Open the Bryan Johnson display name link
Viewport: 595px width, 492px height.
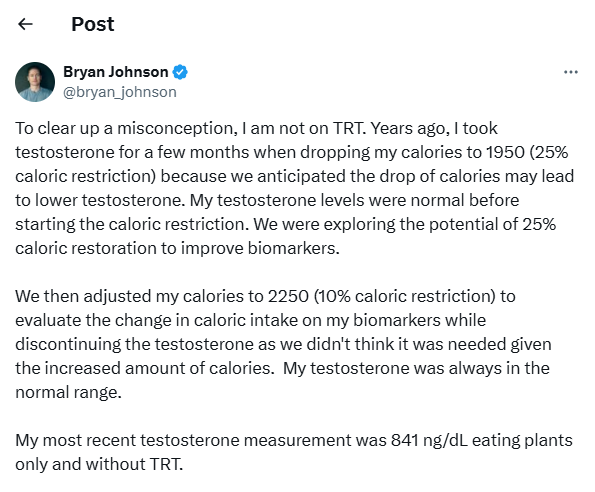[x=116, y=72]
